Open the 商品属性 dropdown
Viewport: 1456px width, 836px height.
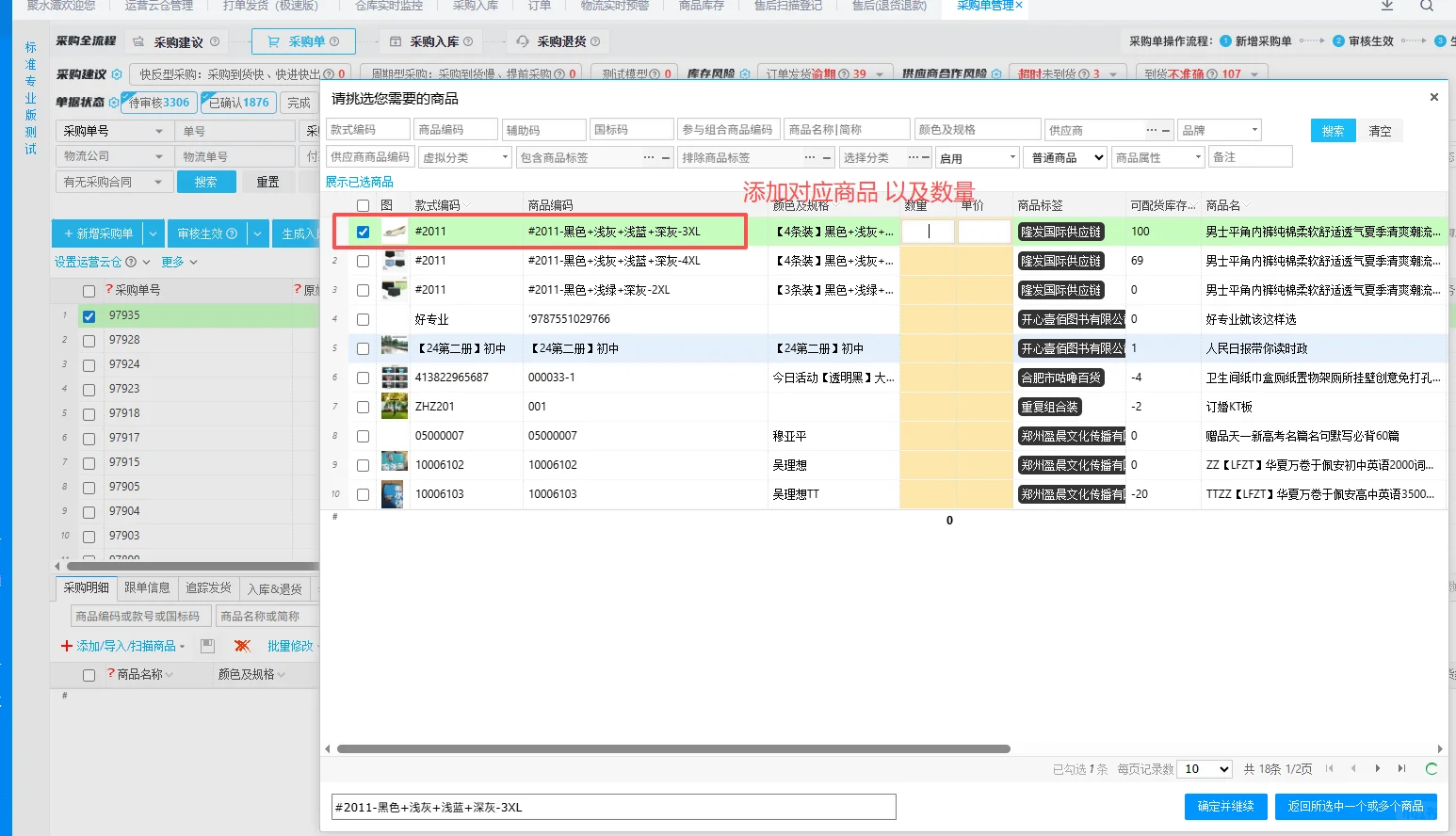[x=1158, y=157]
